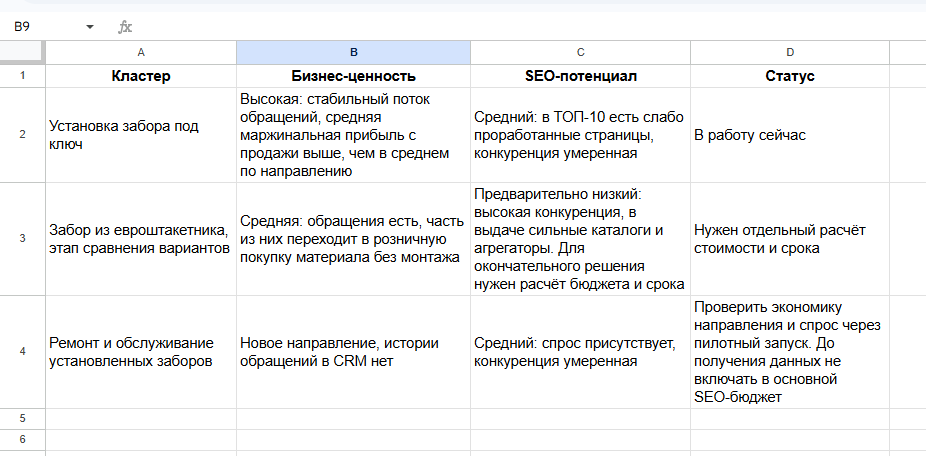This screenshot has height=456, width=926.
Task: Click in the formula bar input area
Action: 532,27
